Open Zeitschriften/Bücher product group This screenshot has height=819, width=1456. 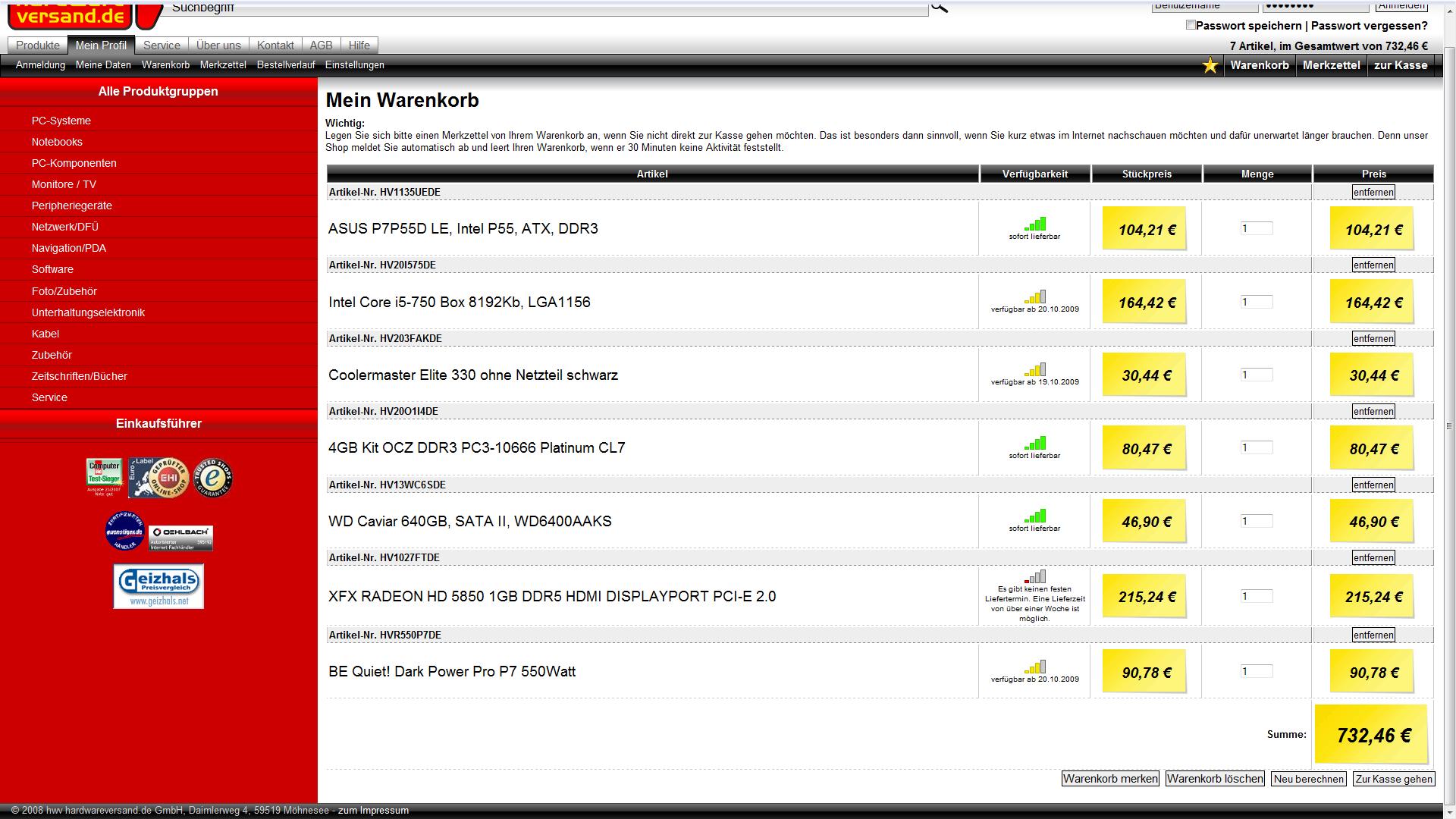pos(80,376)
